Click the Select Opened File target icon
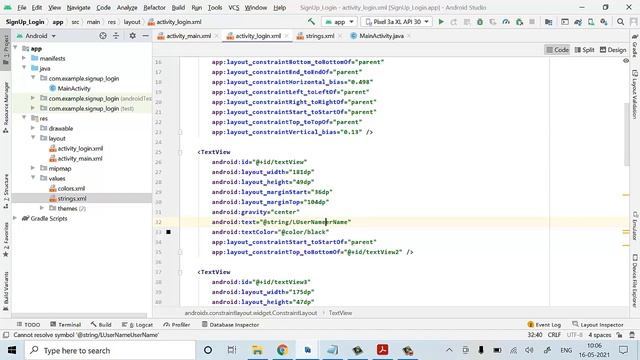Screen dimensions: 640x360 pos(103,36)
